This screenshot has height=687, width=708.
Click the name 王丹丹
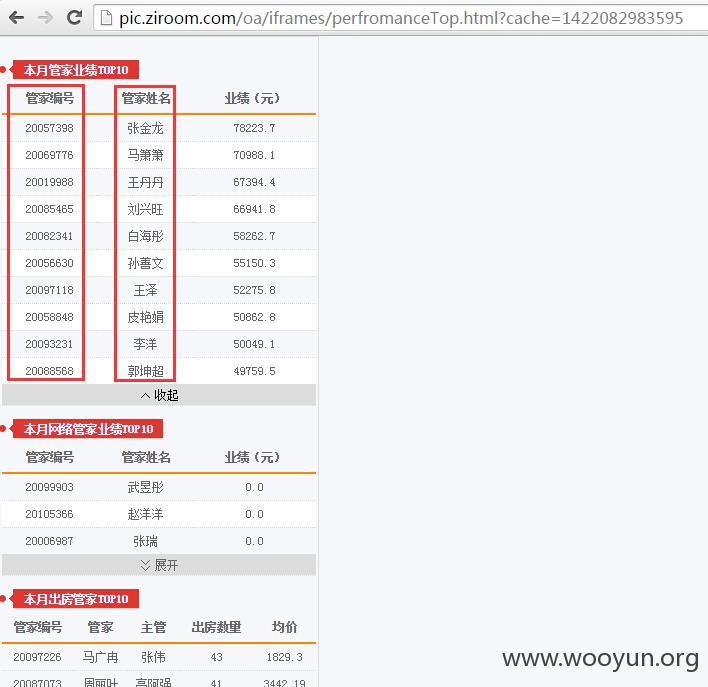[x=145, y=182]
